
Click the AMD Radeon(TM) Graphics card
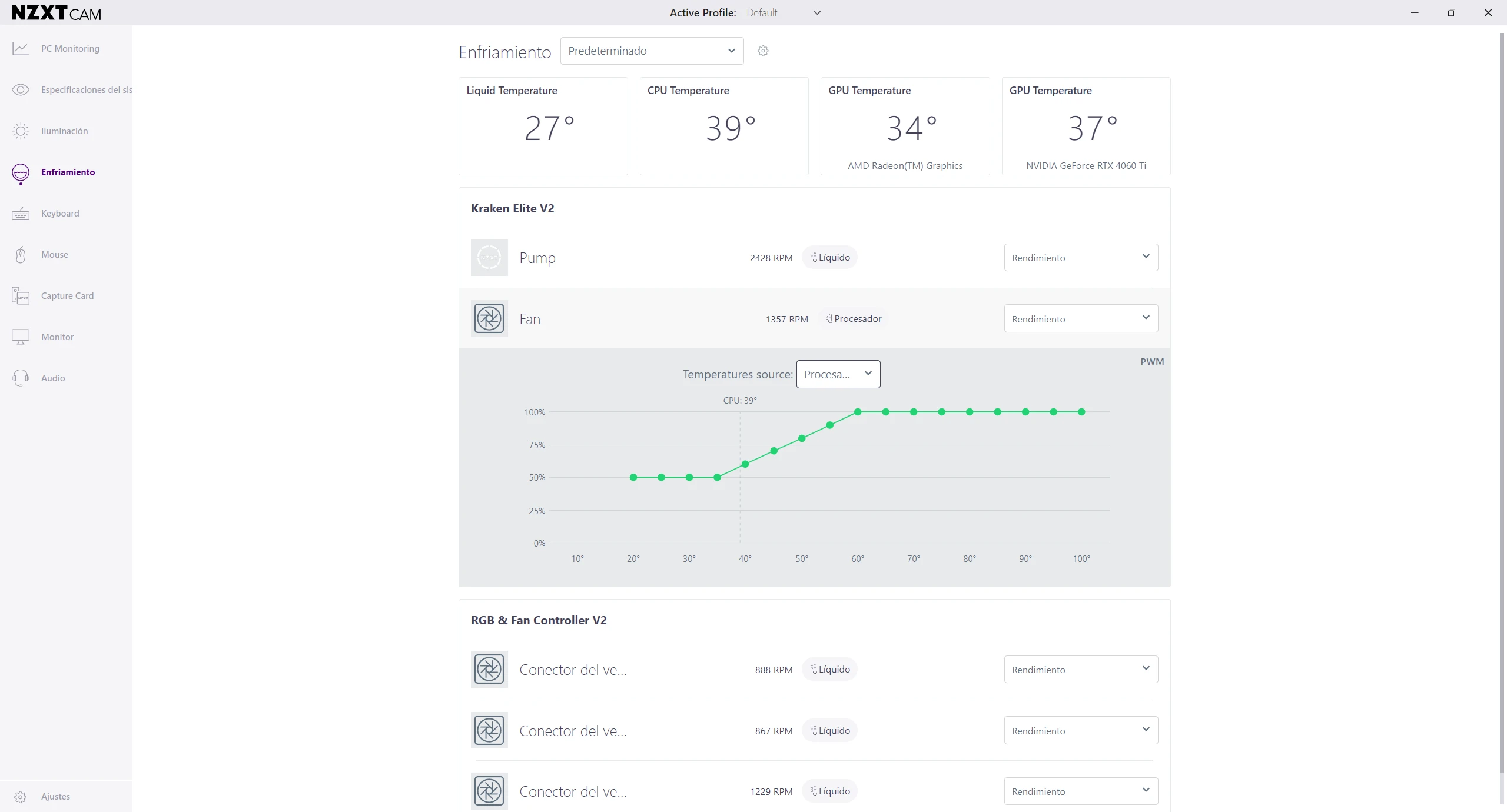[x=905, y=126]
